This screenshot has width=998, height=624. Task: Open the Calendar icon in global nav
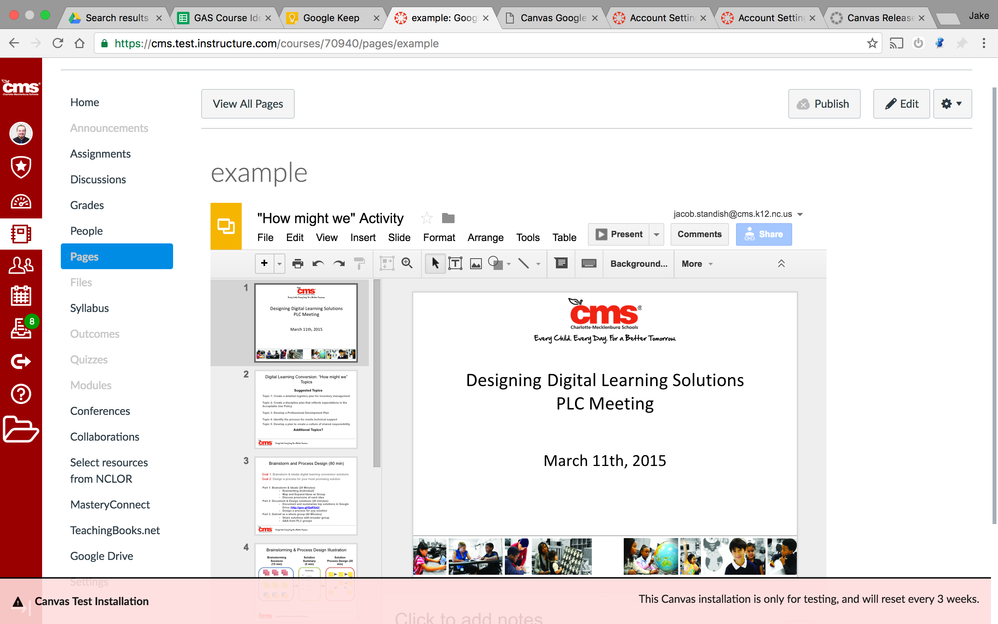coord(21,295)
